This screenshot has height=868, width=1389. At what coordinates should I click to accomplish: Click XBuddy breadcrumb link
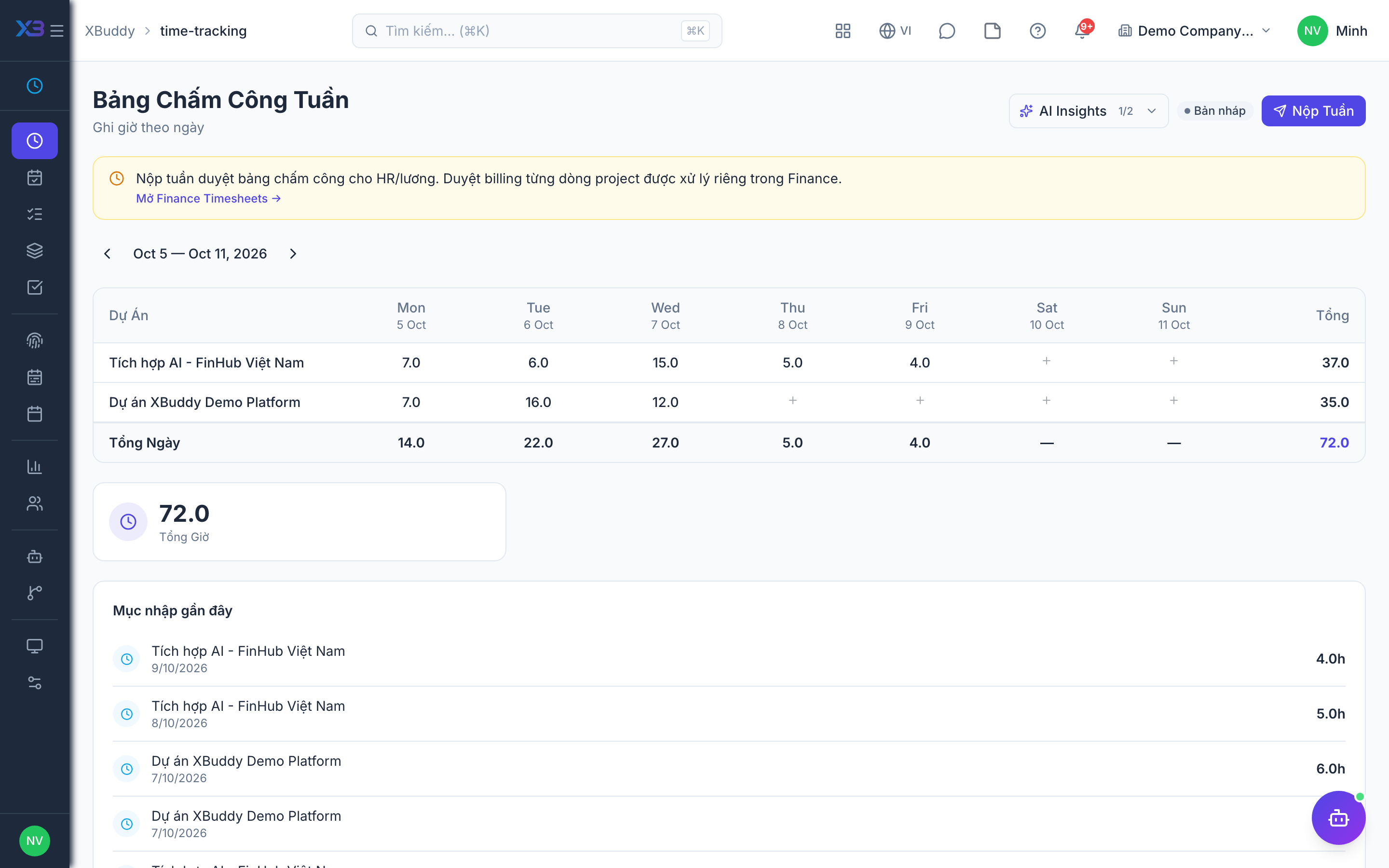(109, 30)
